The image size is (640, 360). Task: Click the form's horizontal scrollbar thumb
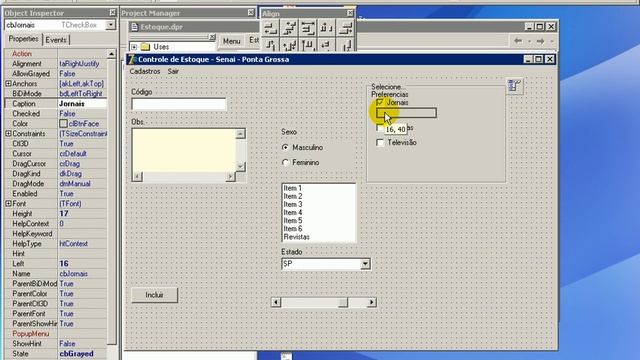pos(343,302)
